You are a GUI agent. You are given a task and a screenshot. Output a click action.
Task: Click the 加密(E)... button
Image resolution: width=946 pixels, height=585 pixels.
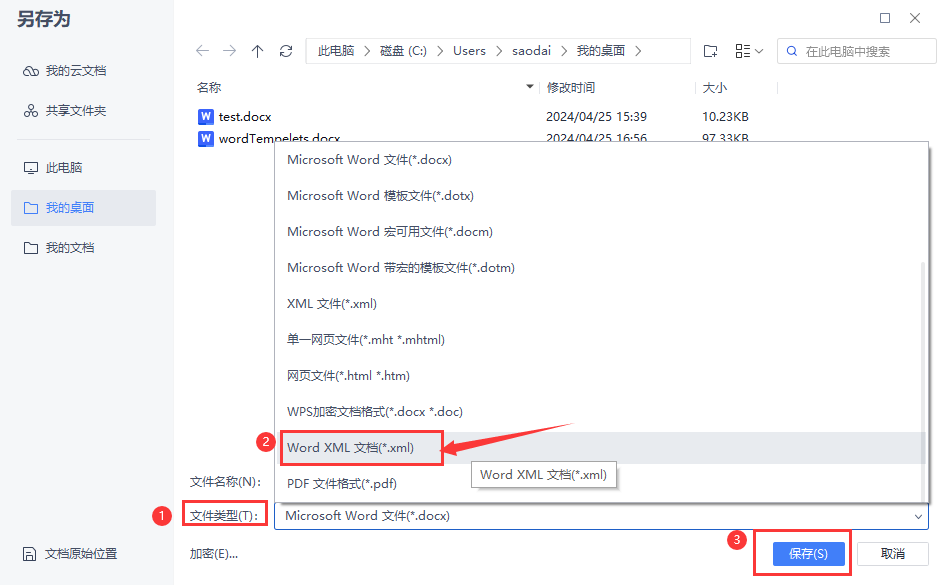[x=214, y=554]
